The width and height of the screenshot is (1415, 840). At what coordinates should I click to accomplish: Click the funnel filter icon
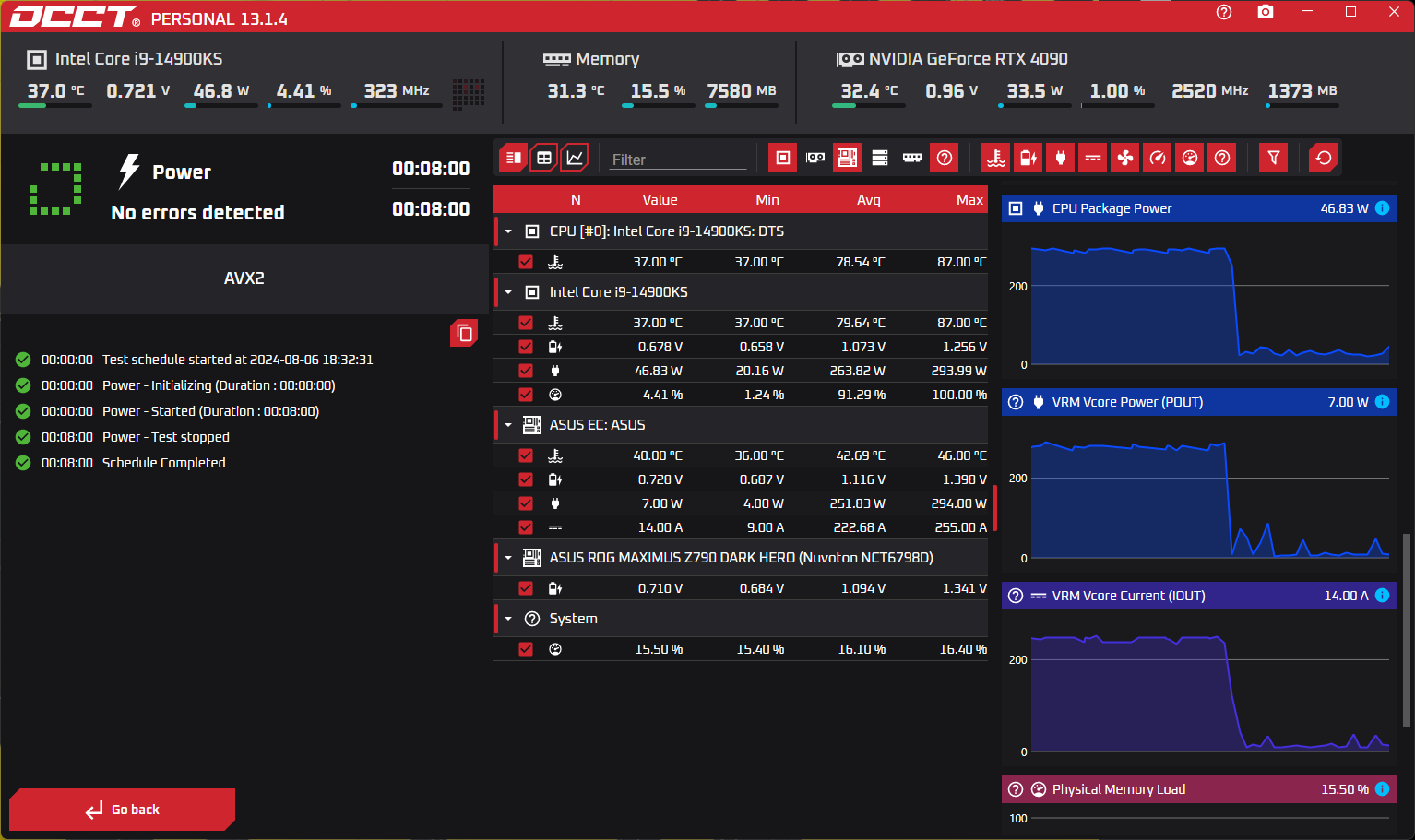tap(1274, 158)
